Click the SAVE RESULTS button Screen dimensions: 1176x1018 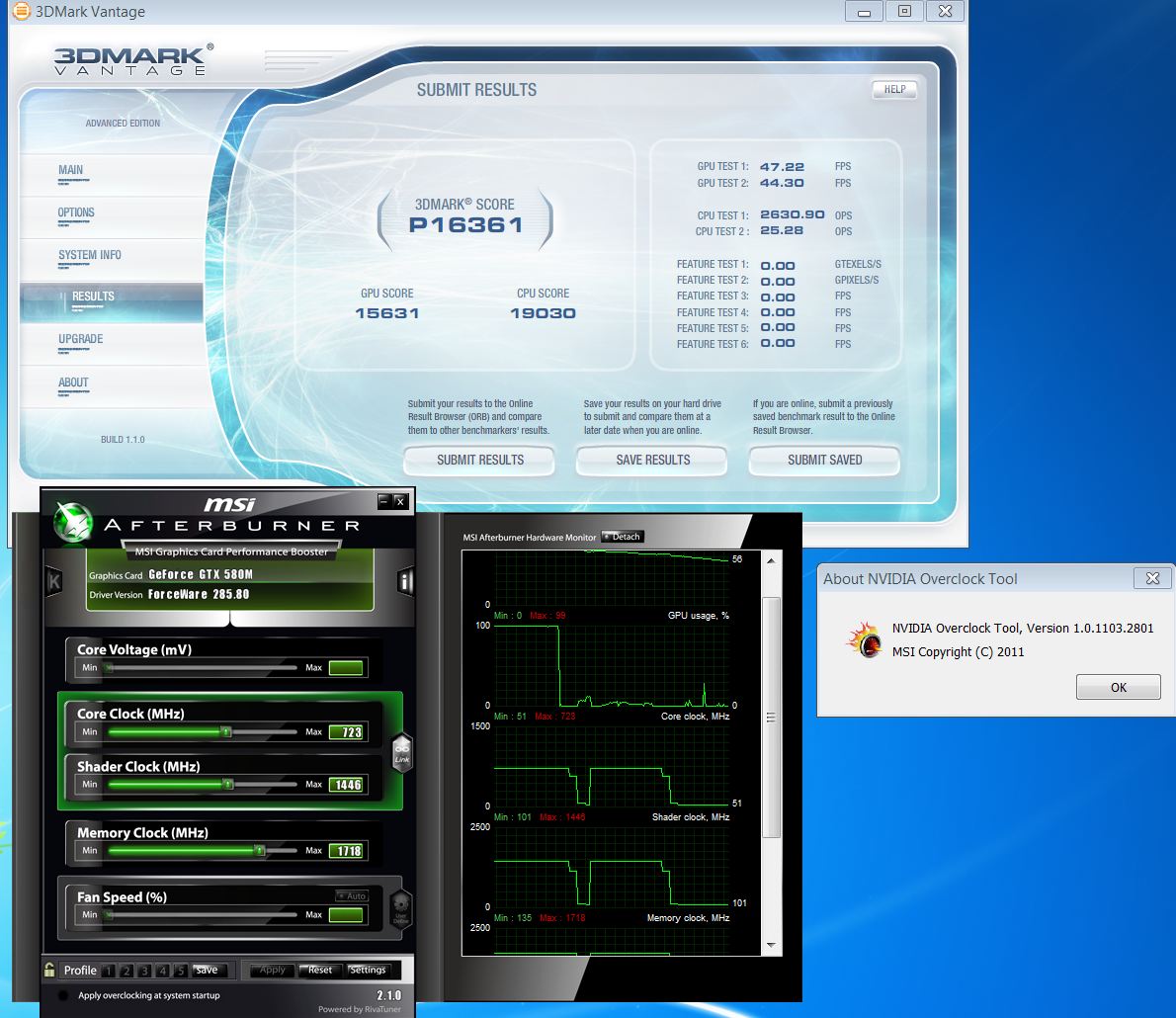652,460
